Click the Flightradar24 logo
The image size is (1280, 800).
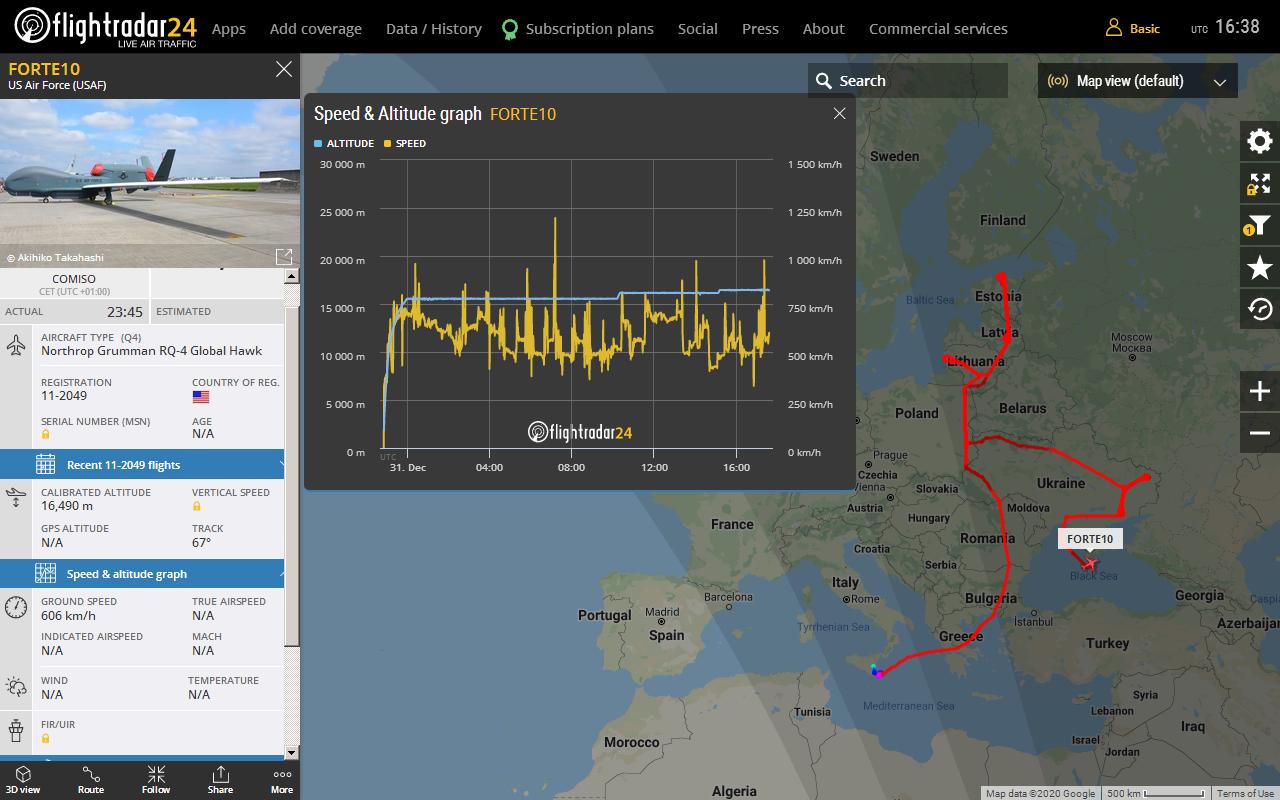105,27
